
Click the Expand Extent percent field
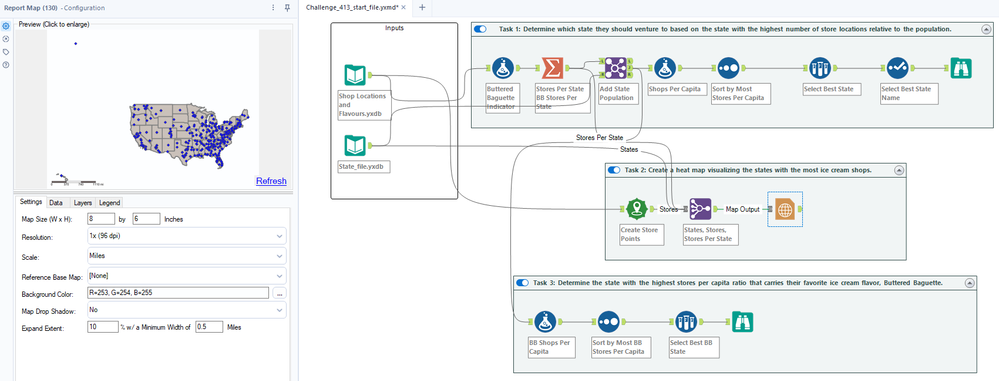pyautogui.click(x=102, y=327)
